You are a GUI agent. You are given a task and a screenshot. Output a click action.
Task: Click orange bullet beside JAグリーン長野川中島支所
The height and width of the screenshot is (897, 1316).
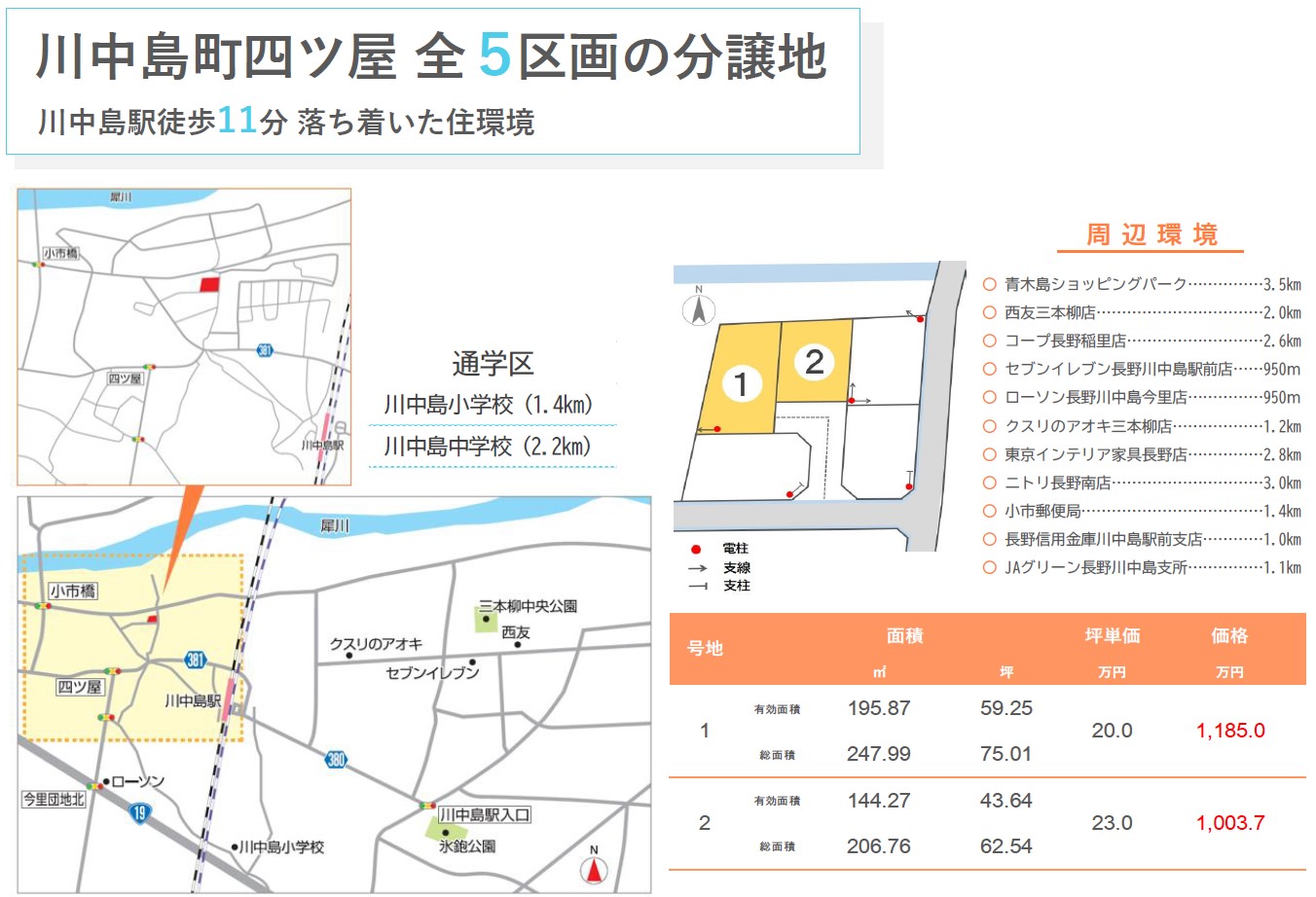[x=989, y=567]
